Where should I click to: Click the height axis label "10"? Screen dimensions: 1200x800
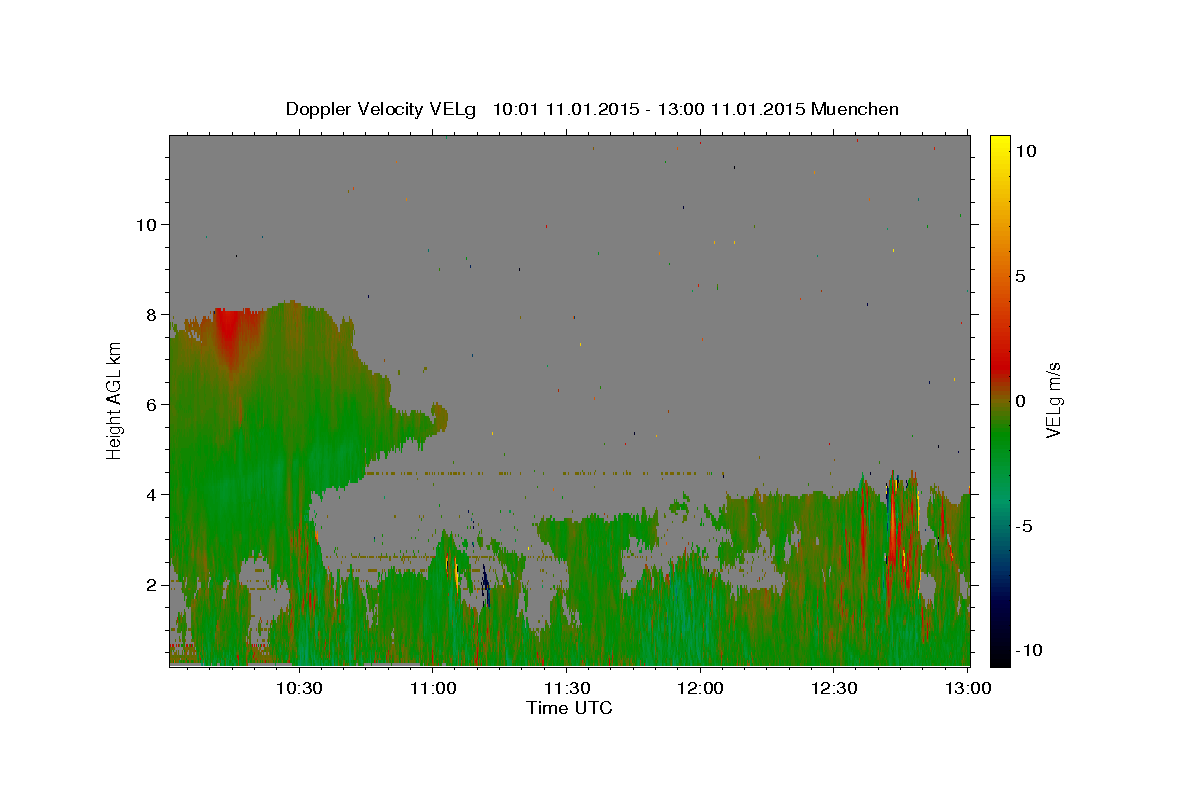click(146, 224)
